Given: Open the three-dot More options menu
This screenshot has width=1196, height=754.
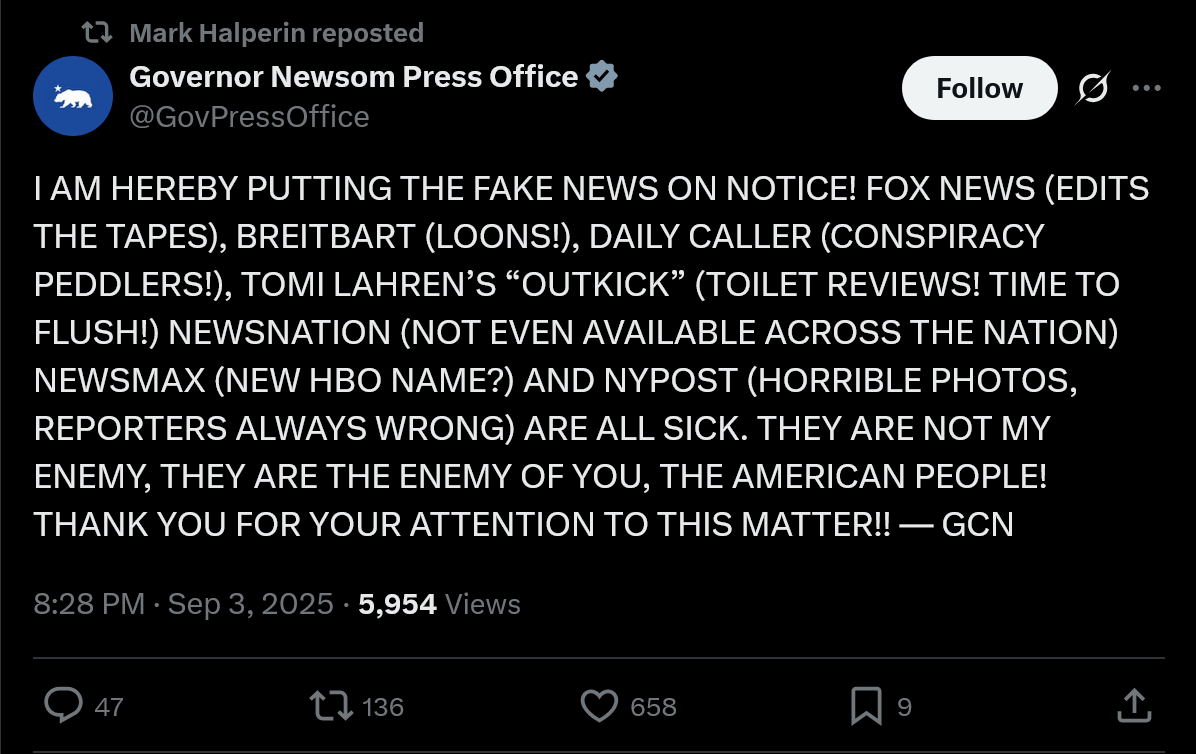Looking at the screenshot, I should pyautogui.click(x=1146, y=88).
